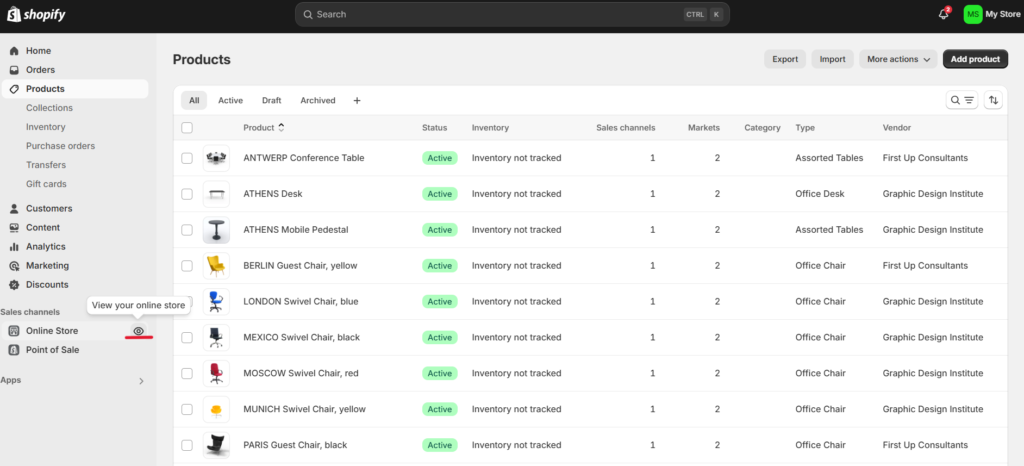Switch to the All tab
This screenshot has width=1024, height=466.
pos(194,101)
